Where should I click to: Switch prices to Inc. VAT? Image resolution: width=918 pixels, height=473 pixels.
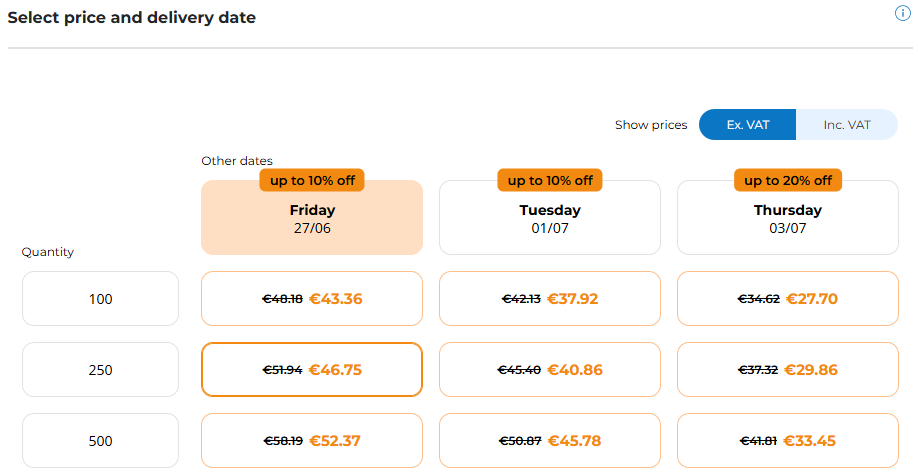pos(847,125)
